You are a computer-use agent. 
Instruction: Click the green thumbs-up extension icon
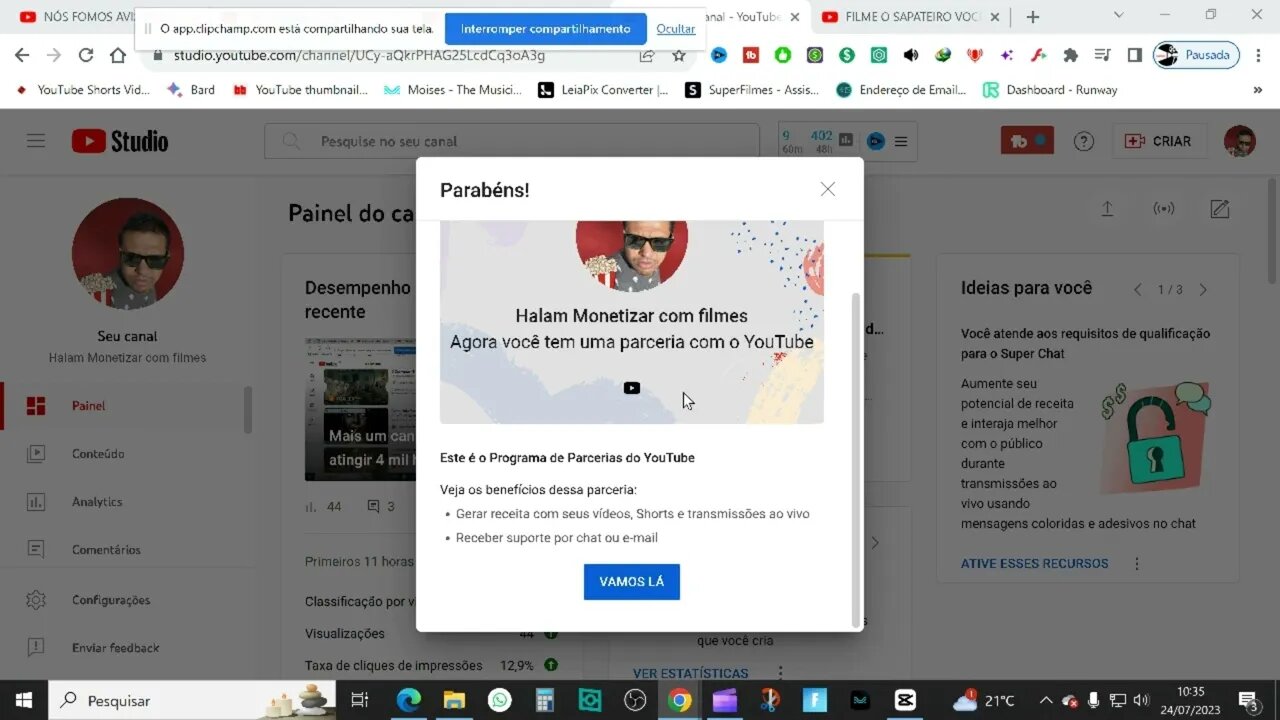pos(782,55)
